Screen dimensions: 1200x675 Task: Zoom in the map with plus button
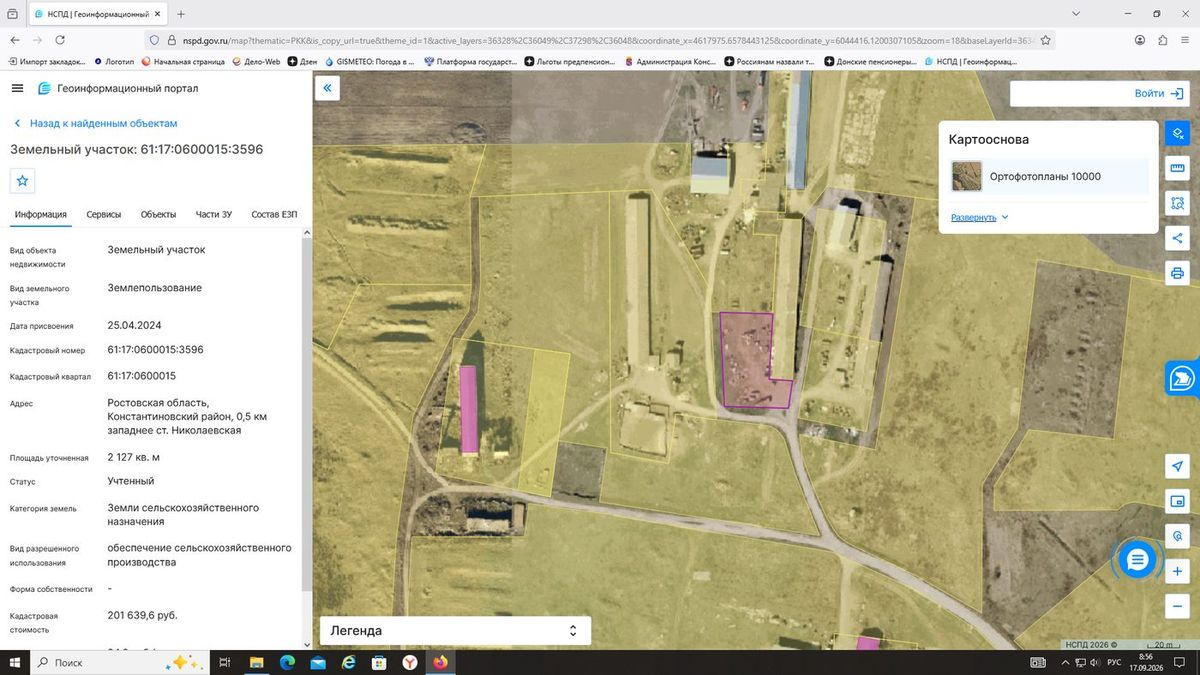[1177, 571]
